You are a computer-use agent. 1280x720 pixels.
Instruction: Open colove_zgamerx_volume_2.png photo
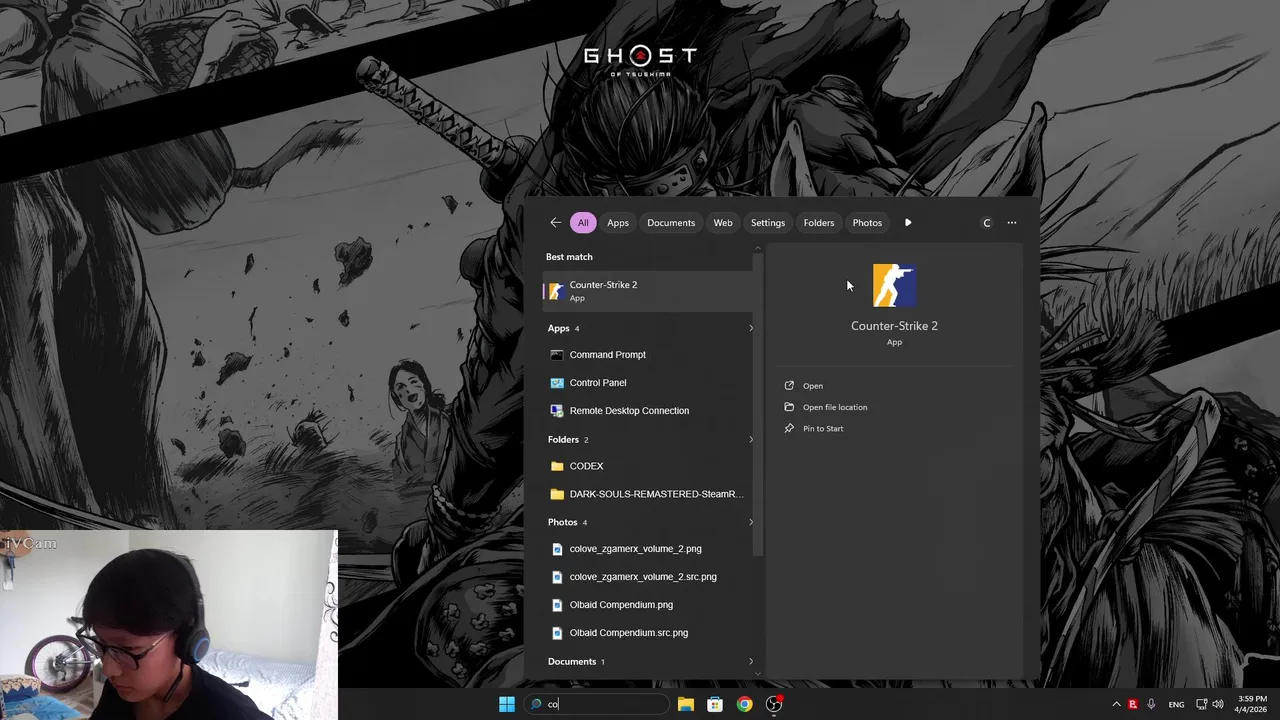pyautogui.click(x=648, y=549)
